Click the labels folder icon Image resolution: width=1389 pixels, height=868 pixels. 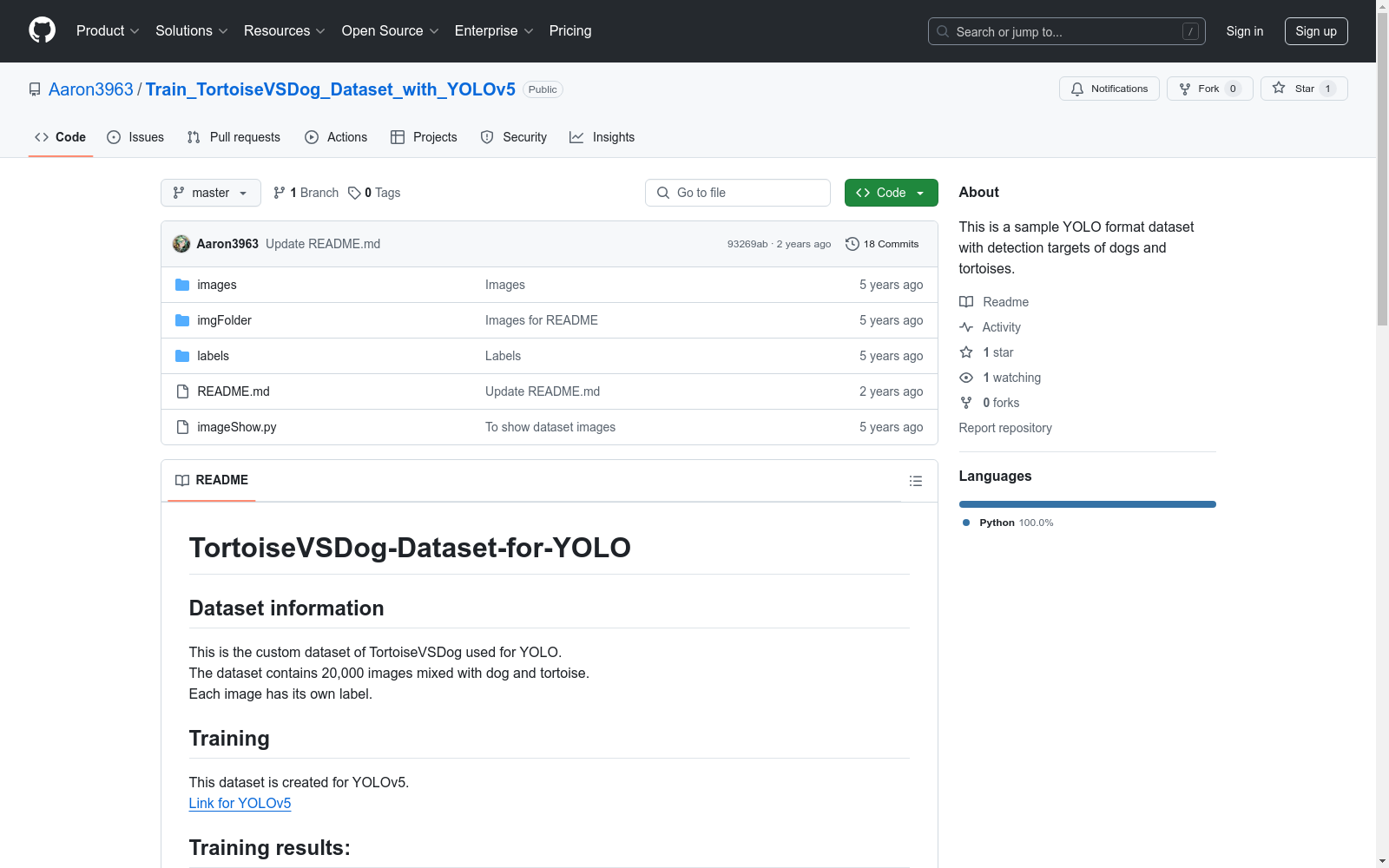pos(182,356)
